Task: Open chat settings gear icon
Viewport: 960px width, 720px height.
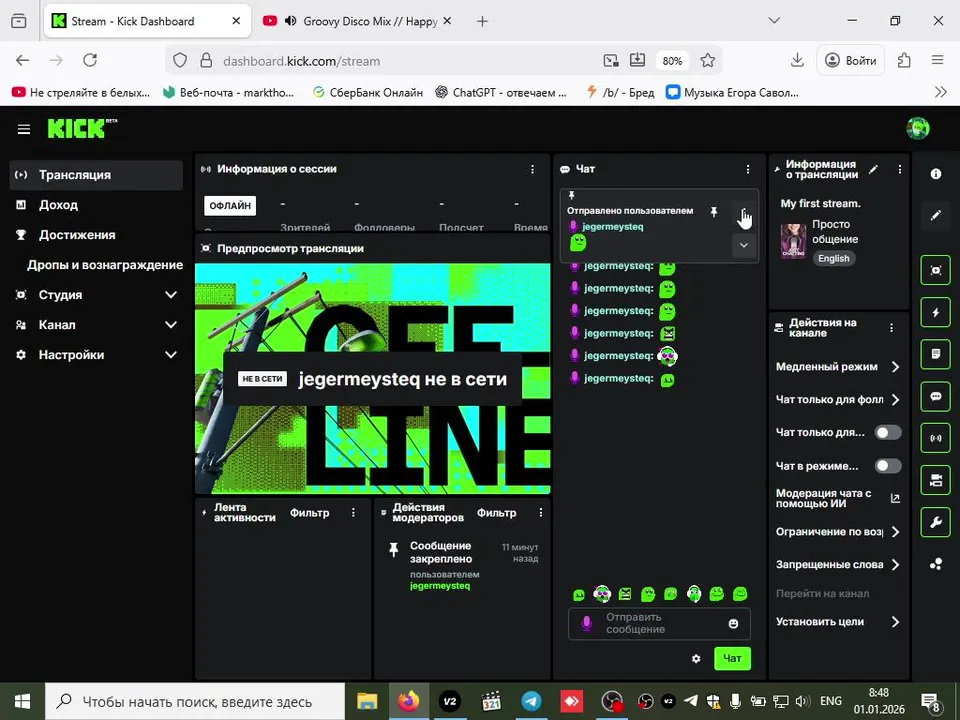Action: coord(696,659)
